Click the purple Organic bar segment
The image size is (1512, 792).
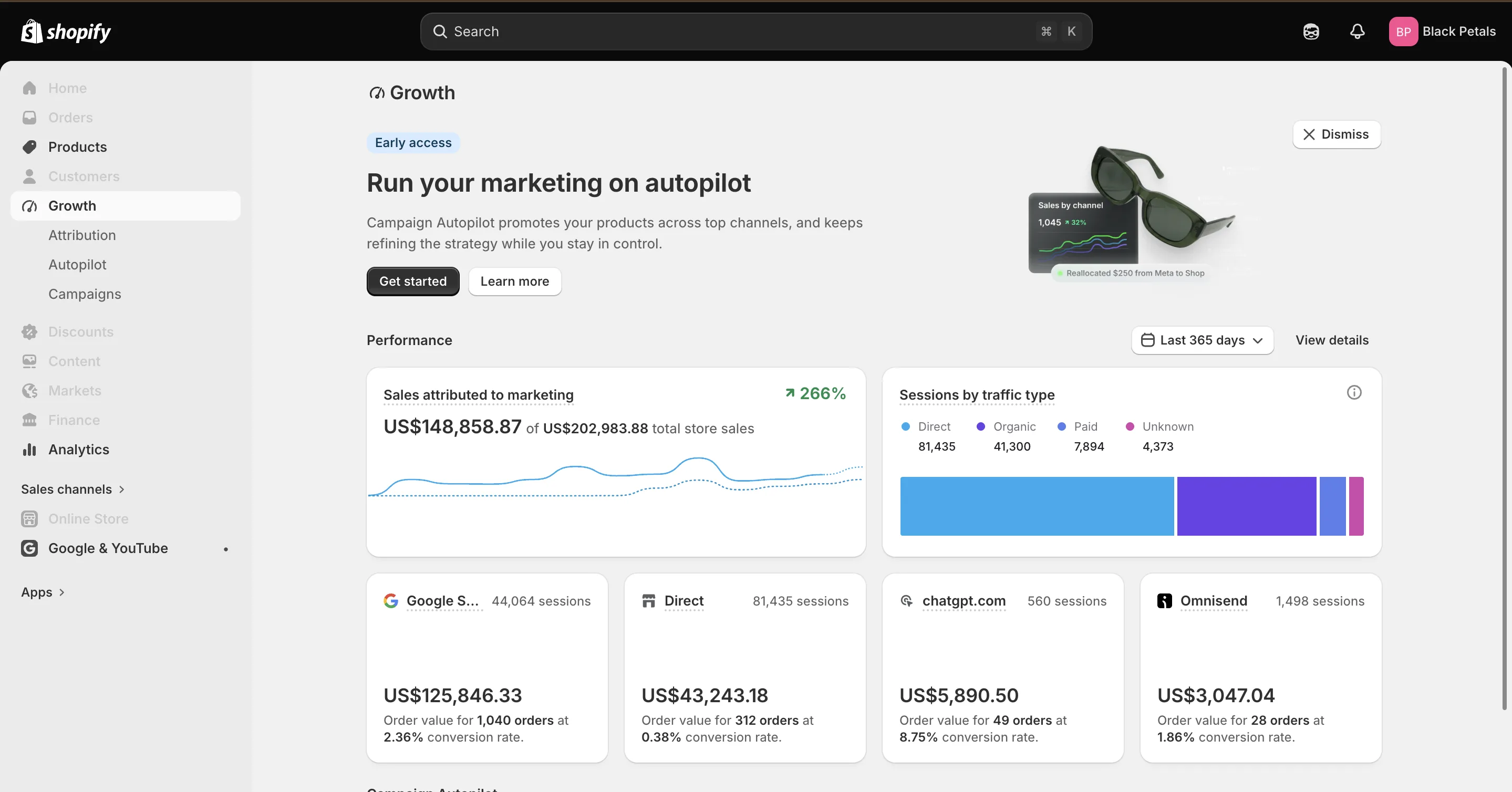tap(1246, 506)
